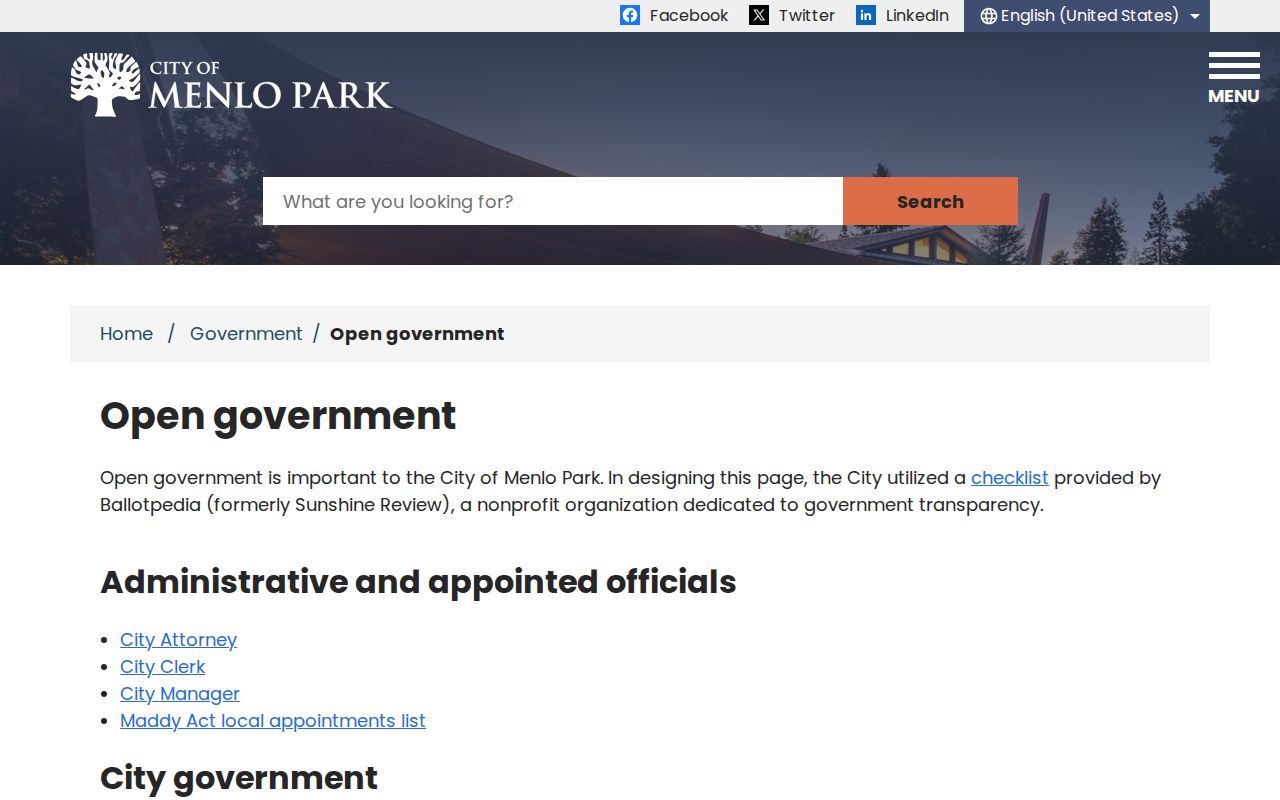The height and width of the screenshot is (800, 1280).
Task: Open the LinkedIn text link
Action: coord(917,15)
